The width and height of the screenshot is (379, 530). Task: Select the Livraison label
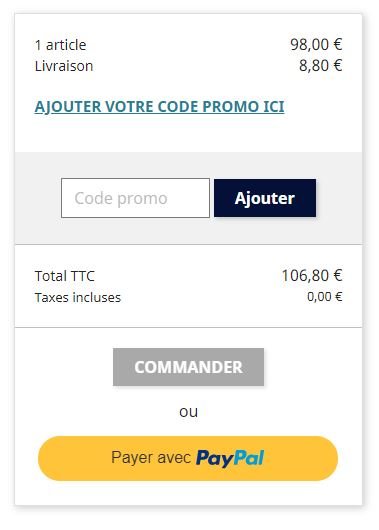coord(64,66)
